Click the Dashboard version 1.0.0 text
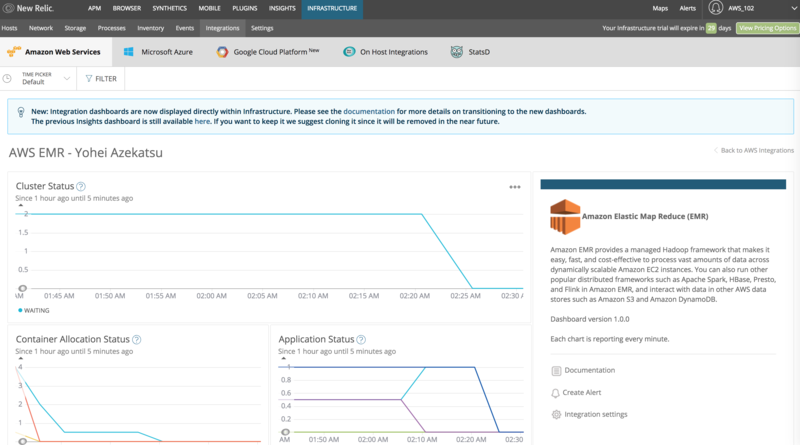 pos(590,319)
